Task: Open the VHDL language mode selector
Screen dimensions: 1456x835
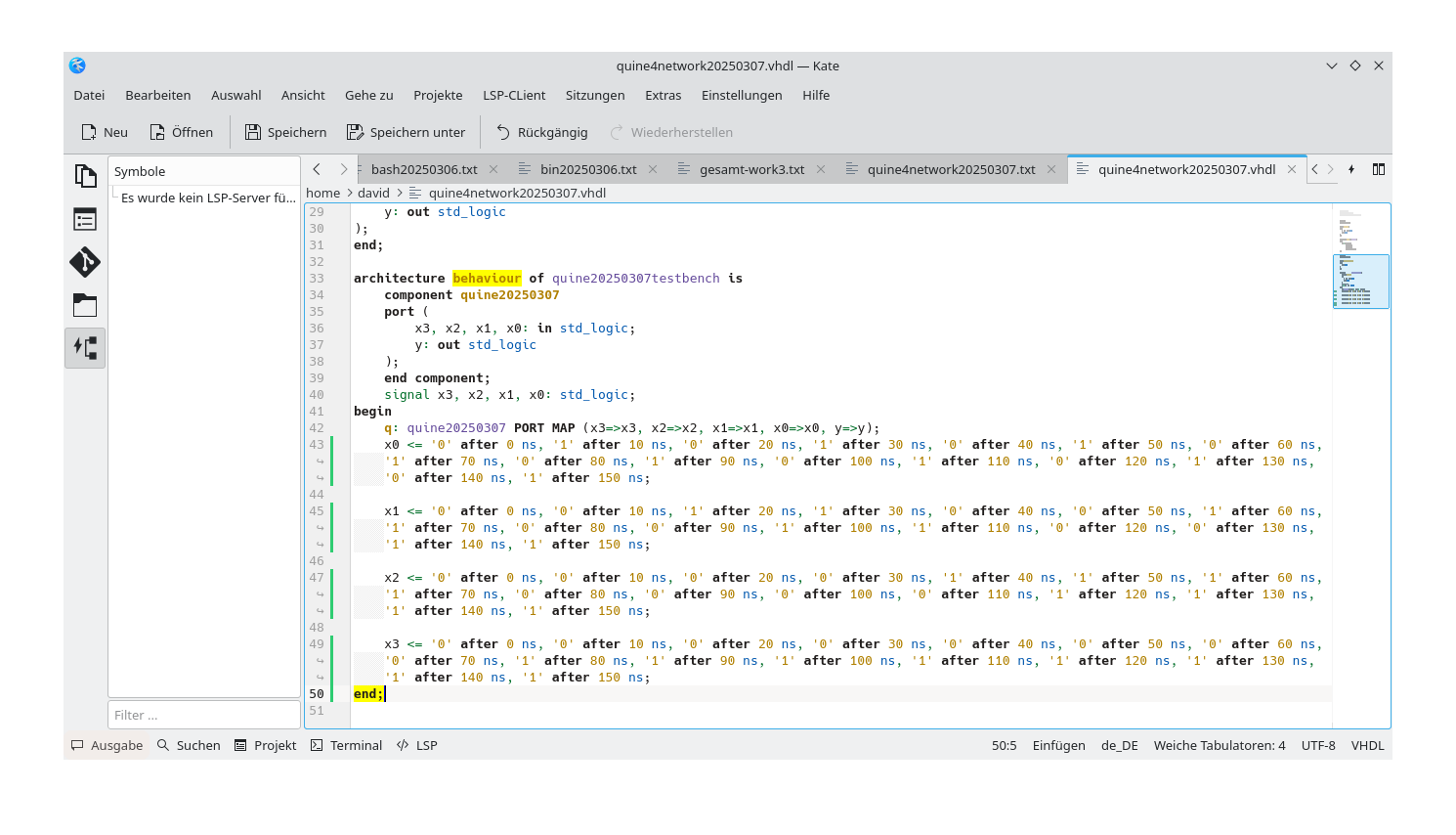Action: (1367, 744)
